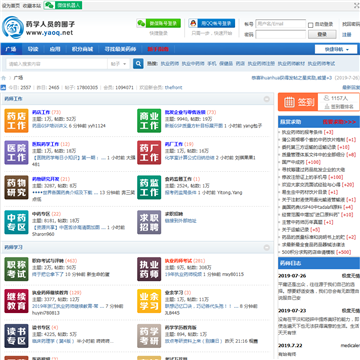This screenshot has width=360, height=360.
Task: Click the blue search magnifier icon
Action: tap(138, 64)
